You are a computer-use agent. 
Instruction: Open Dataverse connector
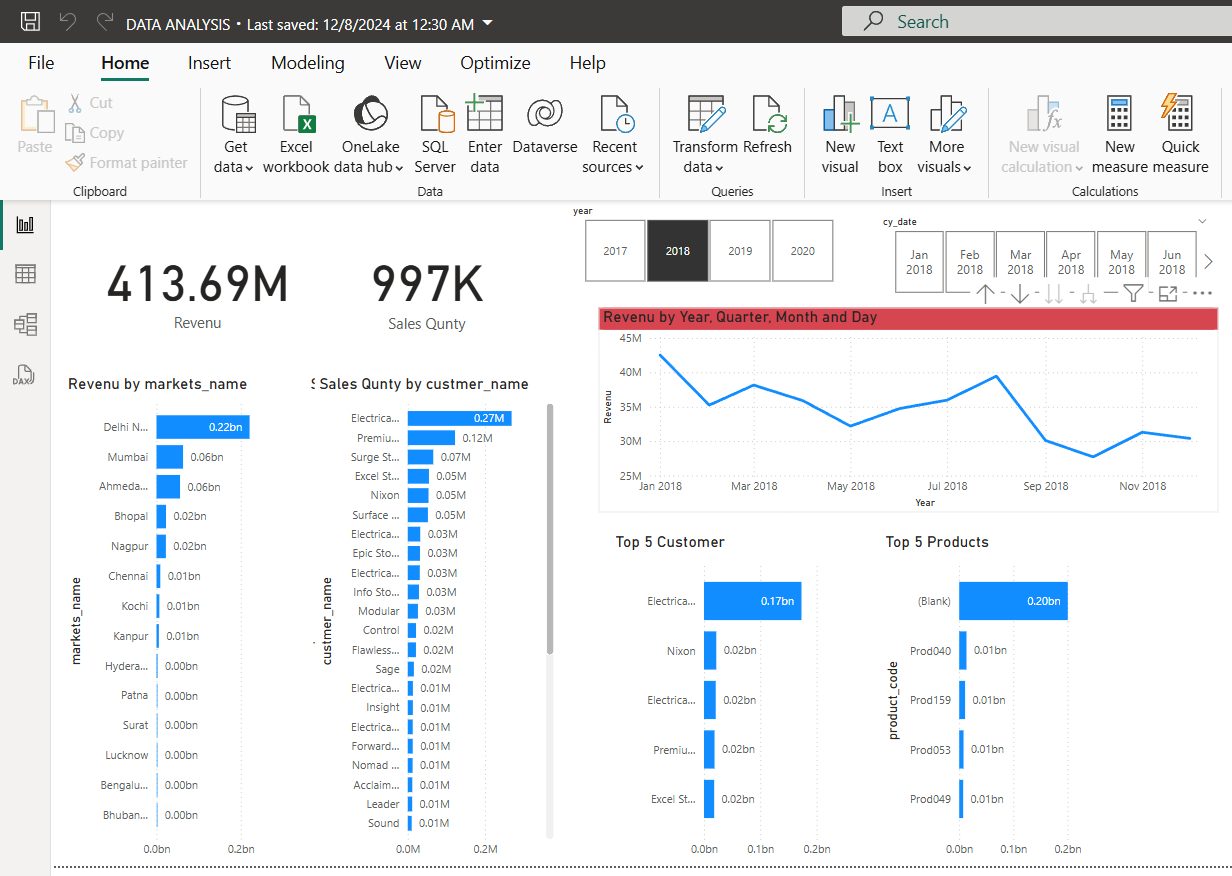[x=545, y=135]
